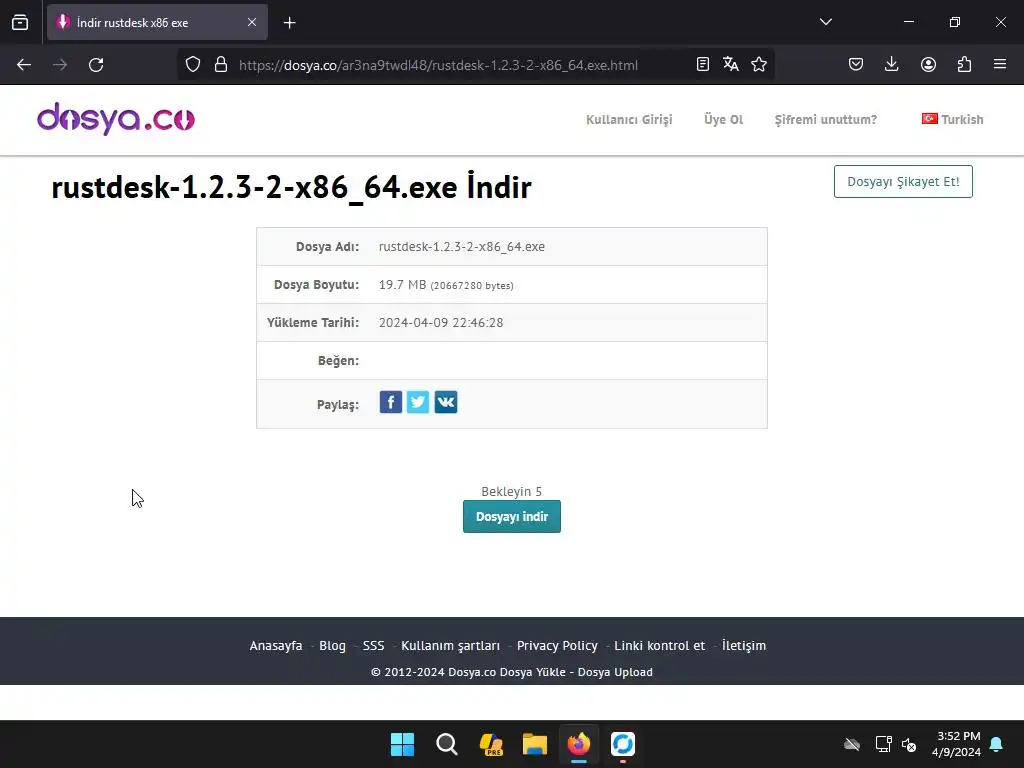This screenshot has height=768, width=1024.
Task: Open the PRE app in taskbar
Action: coord(491,744)
